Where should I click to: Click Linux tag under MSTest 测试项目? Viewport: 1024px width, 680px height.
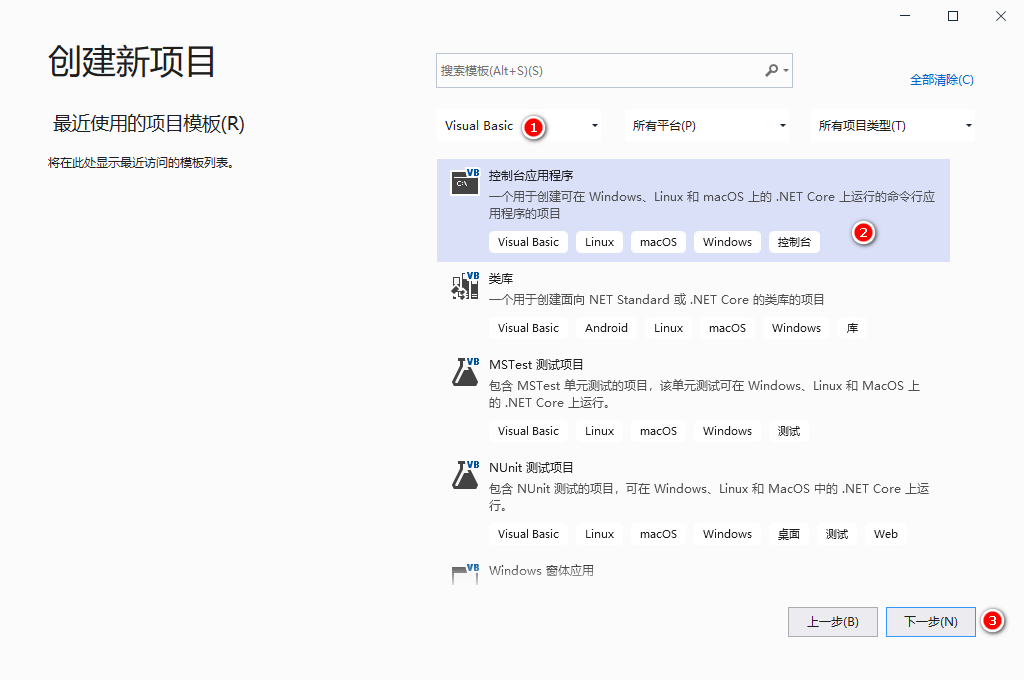point(600,431)
